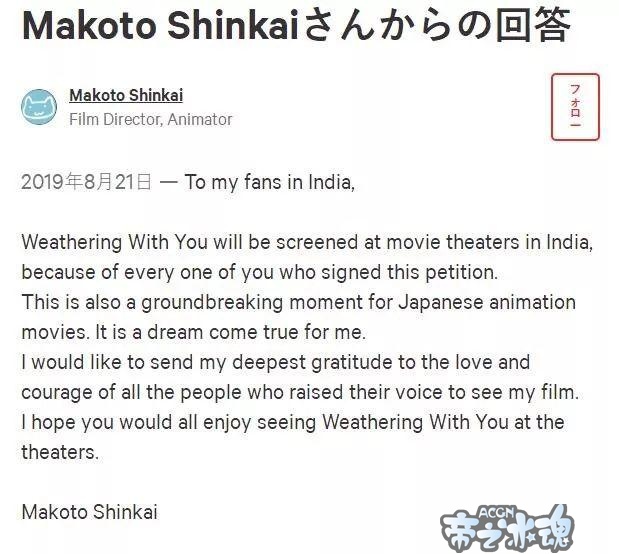Click the line 'I hope you would all enjoy'
Screen dimensions: 619x554
tap(293, 422)
